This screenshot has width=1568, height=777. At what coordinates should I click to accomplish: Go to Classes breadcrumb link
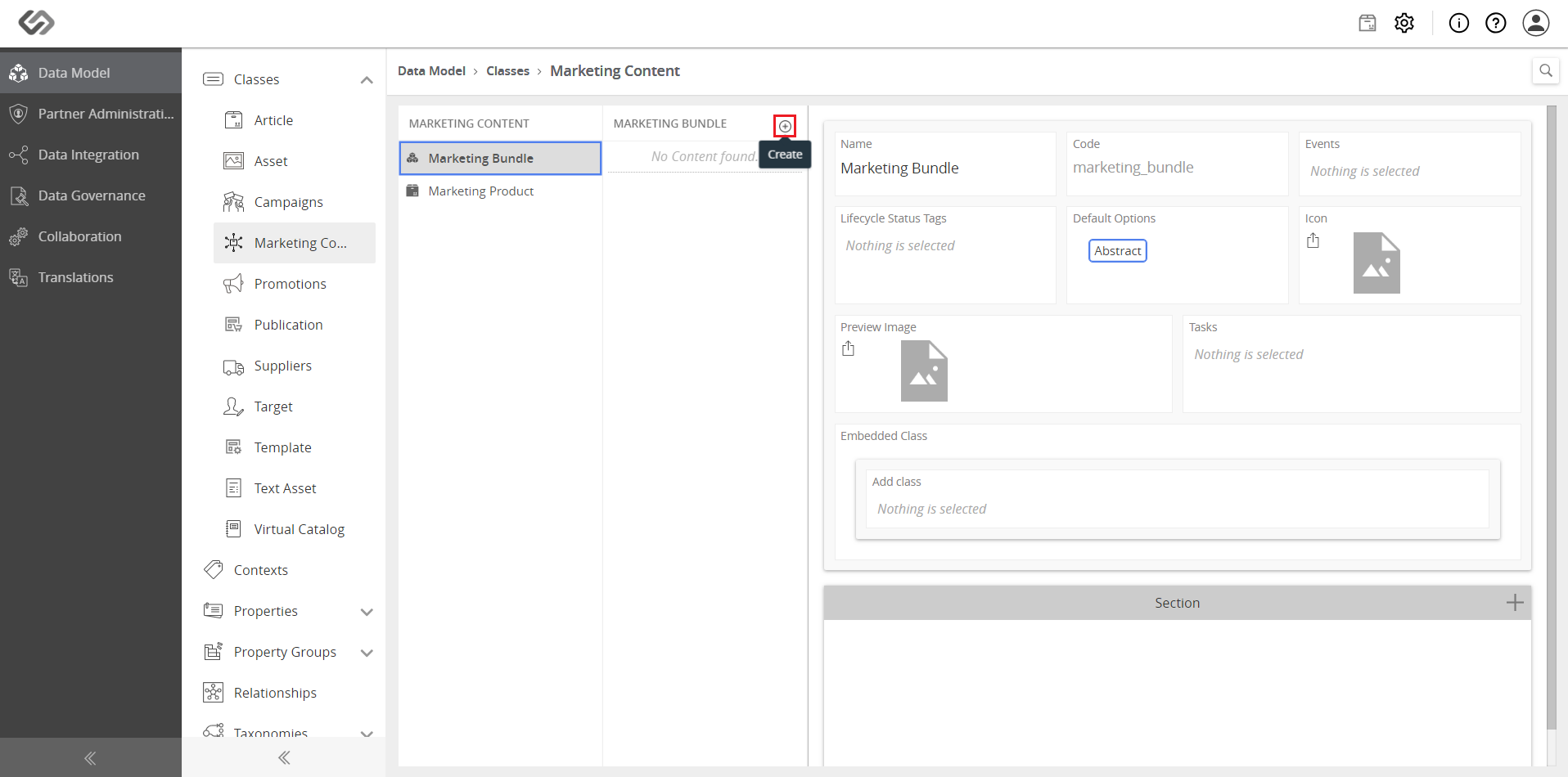(507, 71)
